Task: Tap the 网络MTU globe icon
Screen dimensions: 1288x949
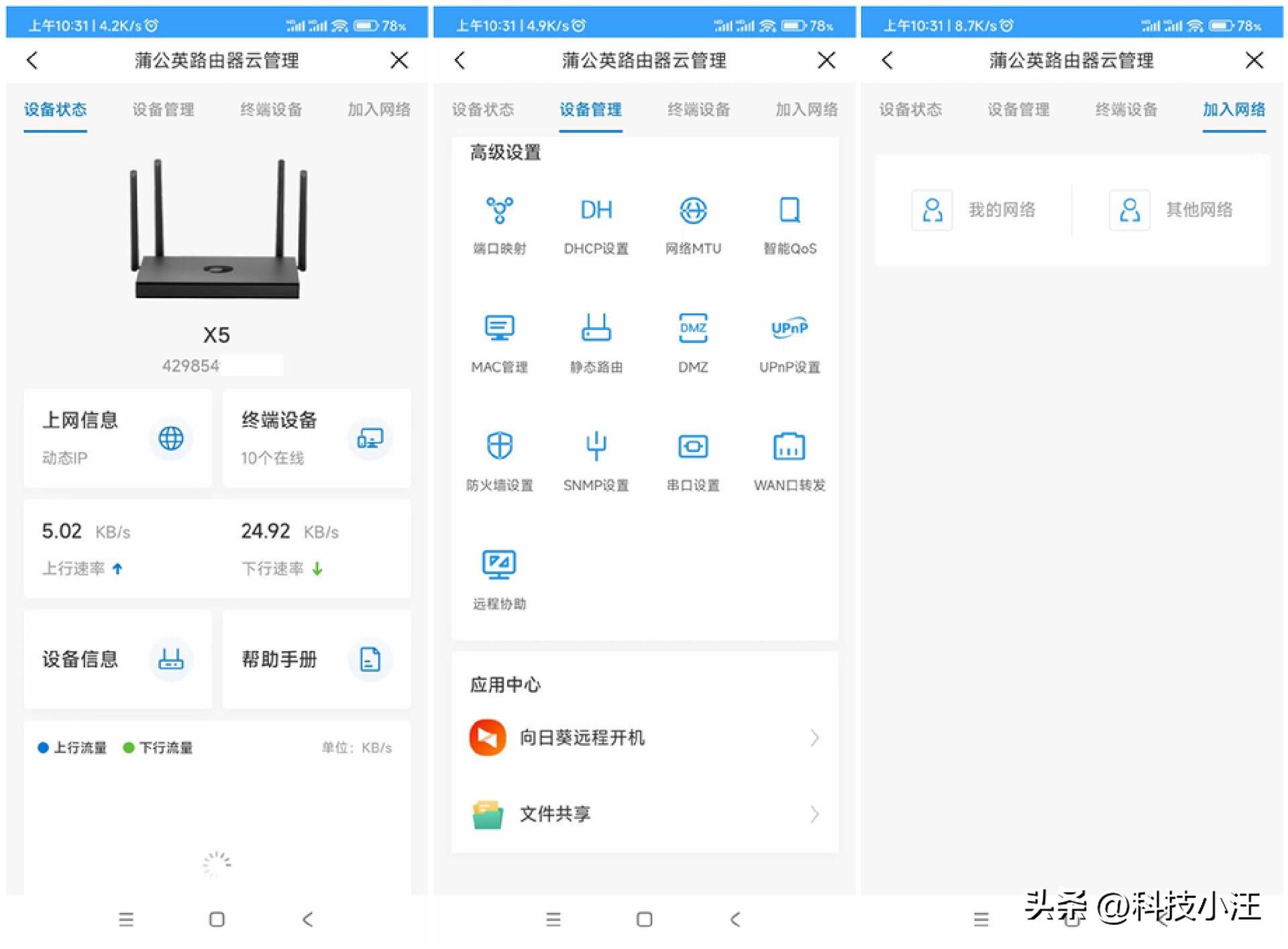Action: pyautogui.click(x=693, y=211)
